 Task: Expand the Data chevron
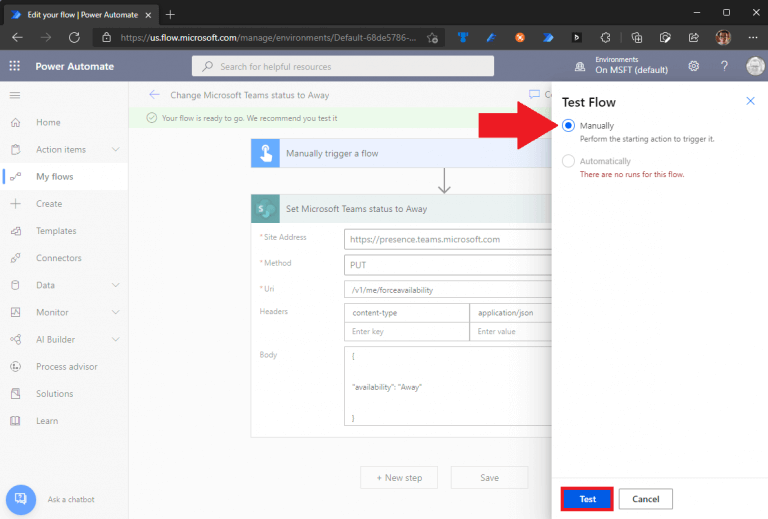(116, 285)
